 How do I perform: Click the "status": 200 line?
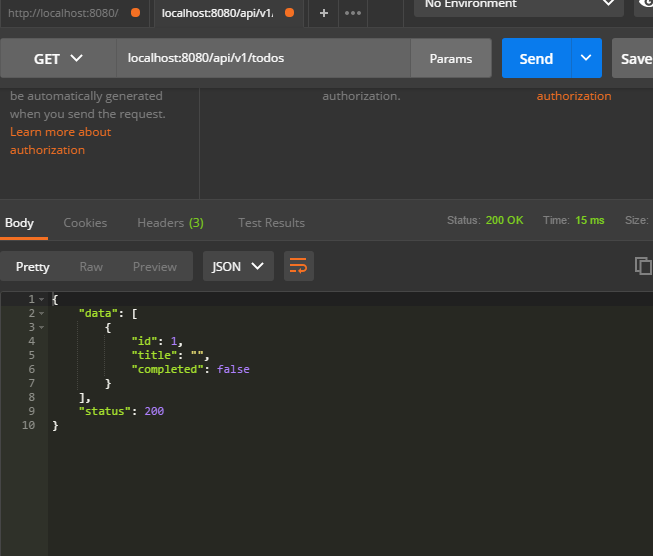121,411
